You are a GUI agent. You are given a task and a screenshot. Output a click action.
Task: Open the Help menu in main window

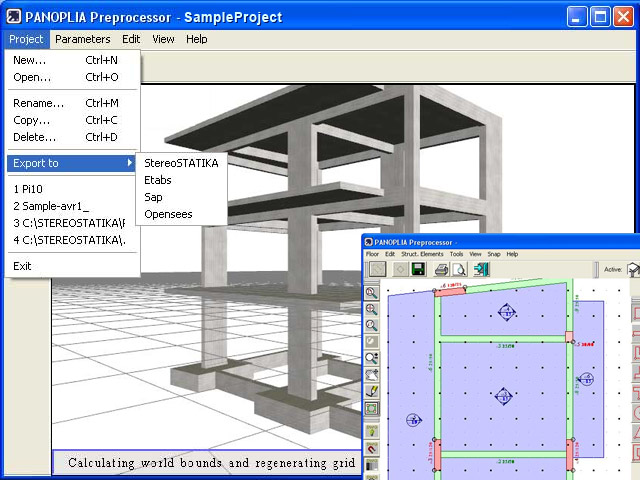pos(197,39)
